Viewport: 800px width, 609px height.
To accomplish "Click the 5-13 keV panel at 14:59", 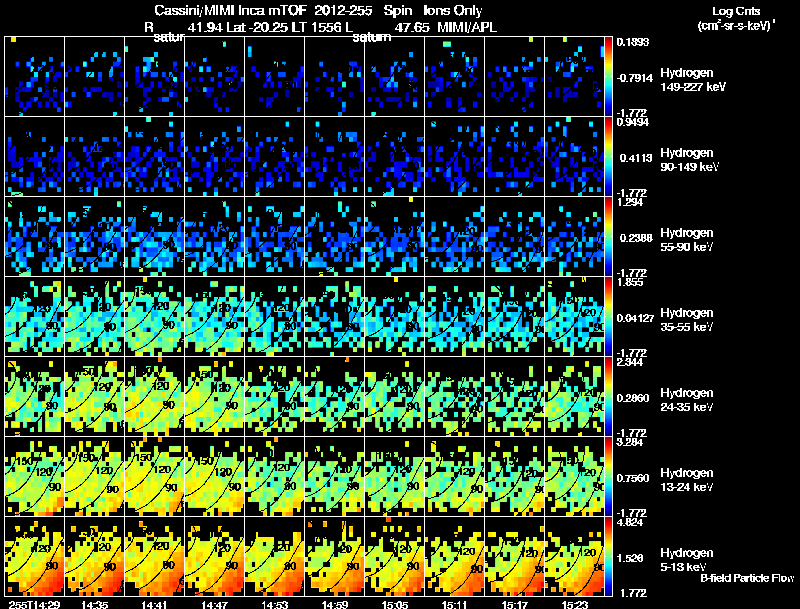I will (x=335, y=556).
